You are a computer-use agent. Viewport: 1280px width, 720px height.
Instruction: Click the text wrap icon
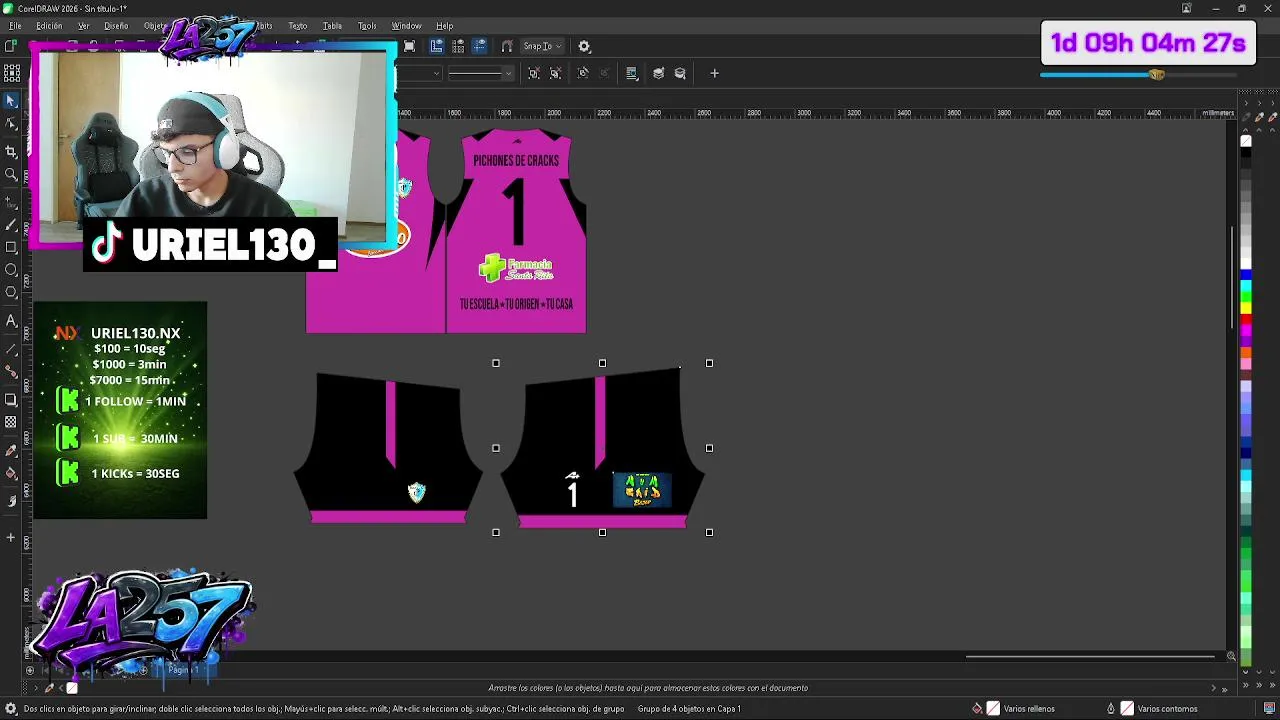click(632, 73)
